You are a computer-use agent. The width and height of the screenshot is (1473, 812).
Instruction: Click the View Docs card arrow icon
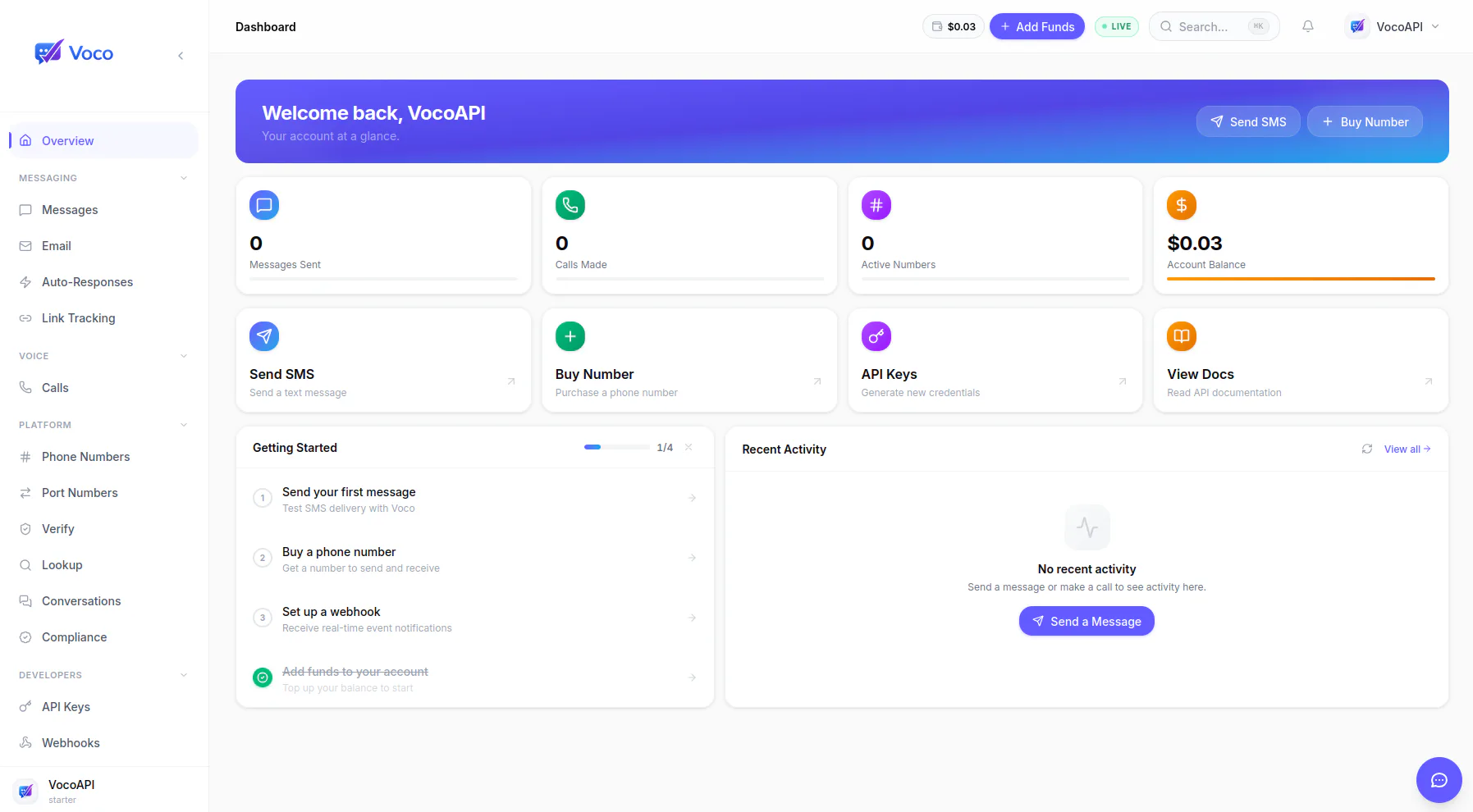pos(1429,381)
